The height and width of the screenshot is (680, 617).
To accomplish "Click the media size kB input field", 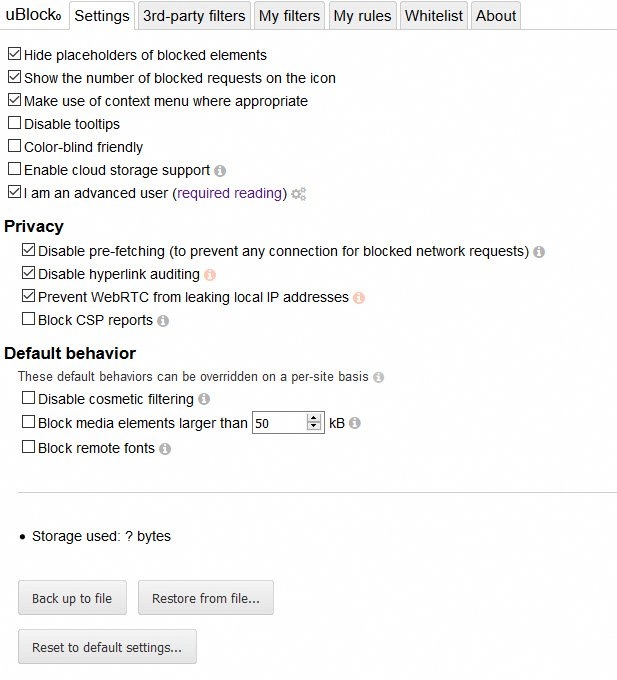I will pos(278,423).
